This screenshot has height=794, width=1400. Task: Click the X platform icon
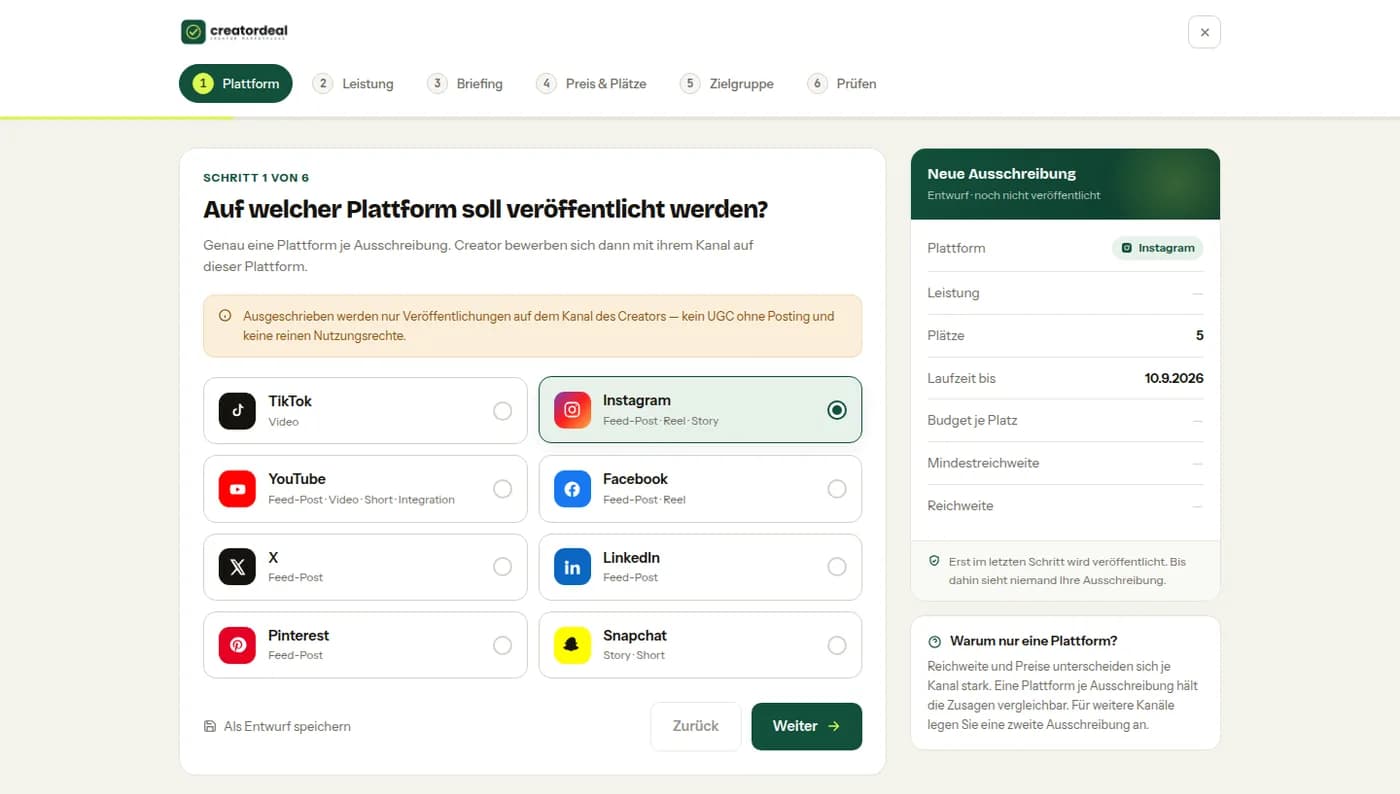pyautogui.click(x=237, y=567)
